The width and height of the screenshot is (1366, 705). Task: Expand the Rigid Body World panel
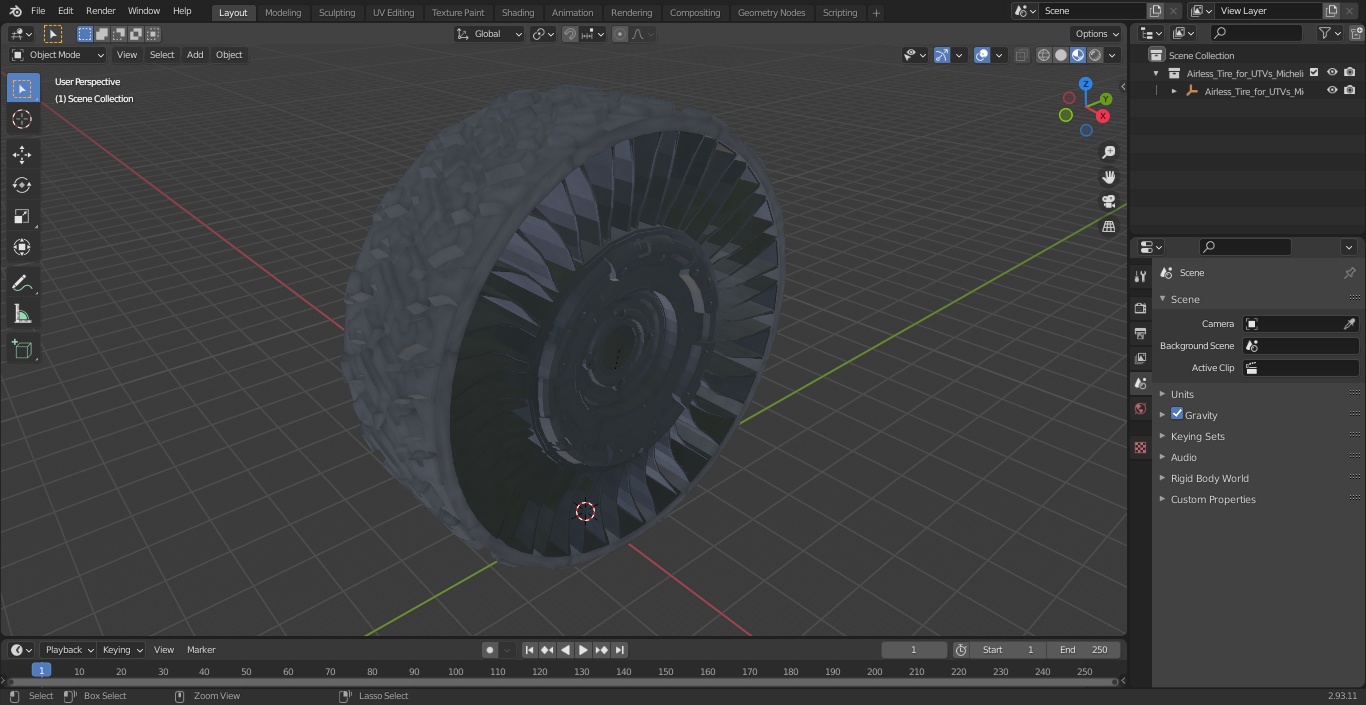[1209, 478]
